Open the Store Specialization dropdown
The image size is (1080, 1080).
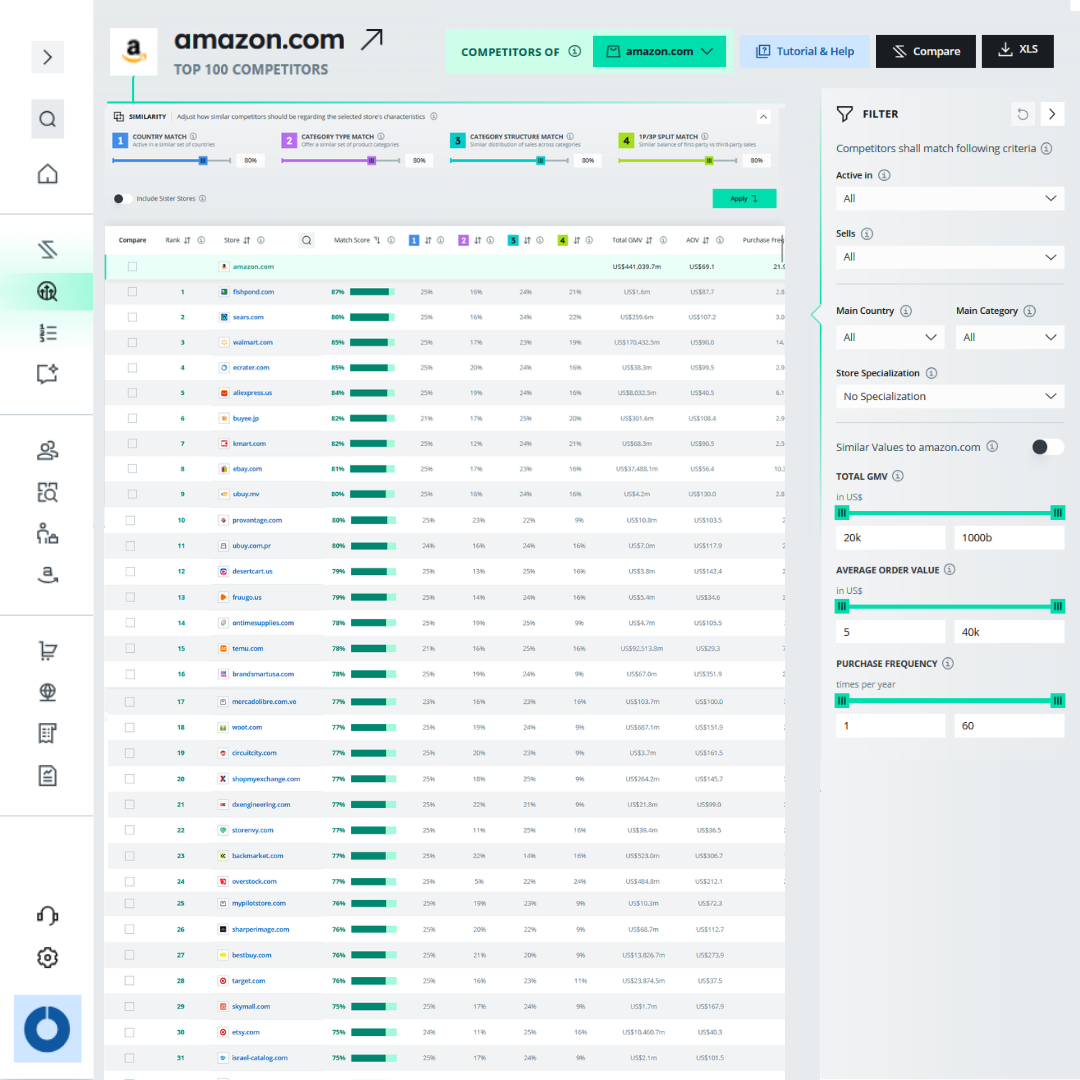click(x=950, y=397)
